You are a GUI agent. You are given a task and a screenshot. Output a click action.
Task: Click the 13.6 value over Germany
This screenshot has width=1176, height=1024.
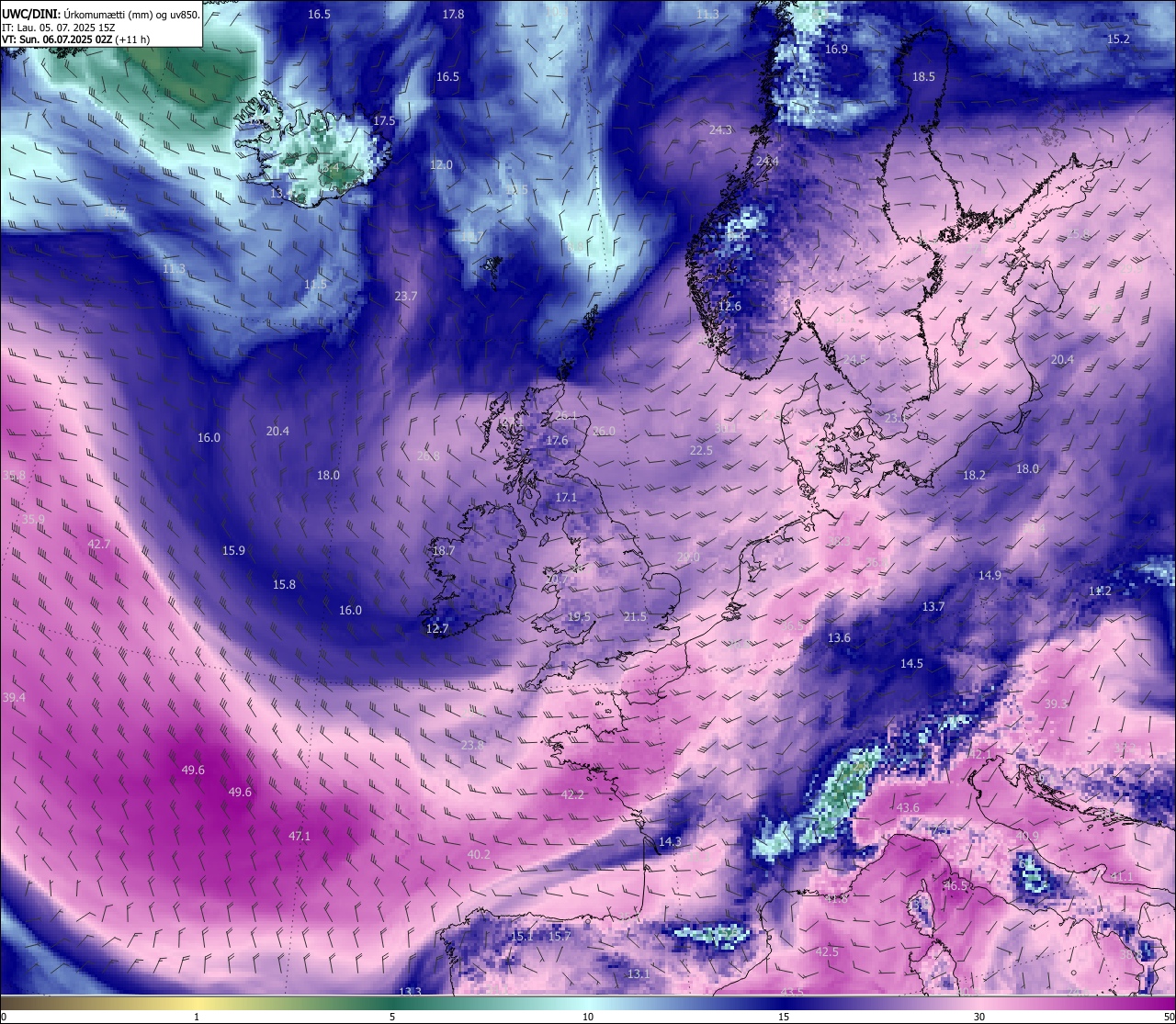point(839,638)
